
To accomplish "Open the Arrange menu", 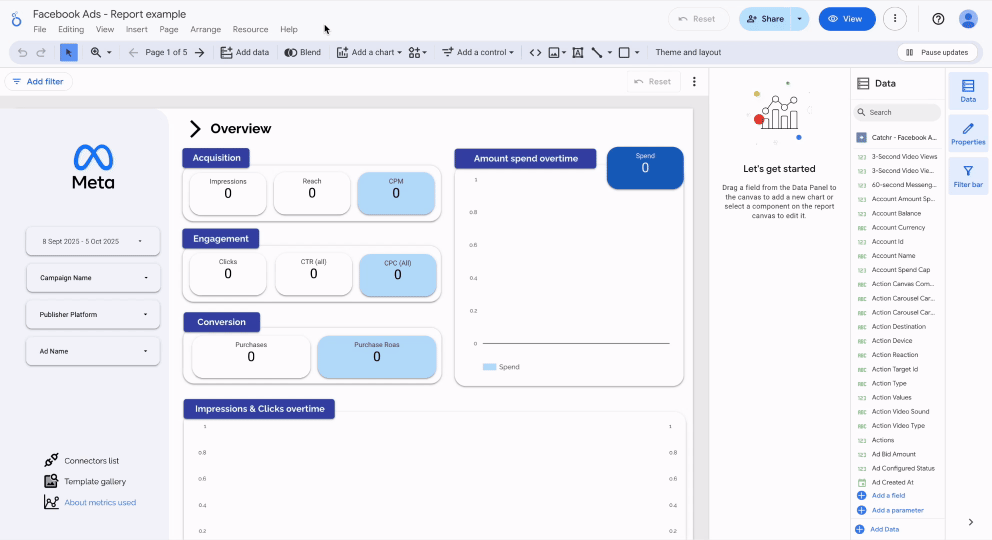I will (x=206, y=30).
